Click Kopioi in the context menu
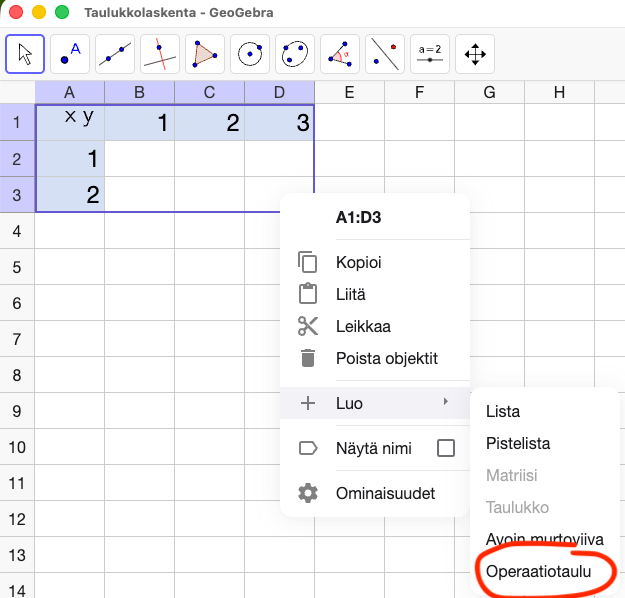Screen dimensions: 625x598 click(358, 263)
